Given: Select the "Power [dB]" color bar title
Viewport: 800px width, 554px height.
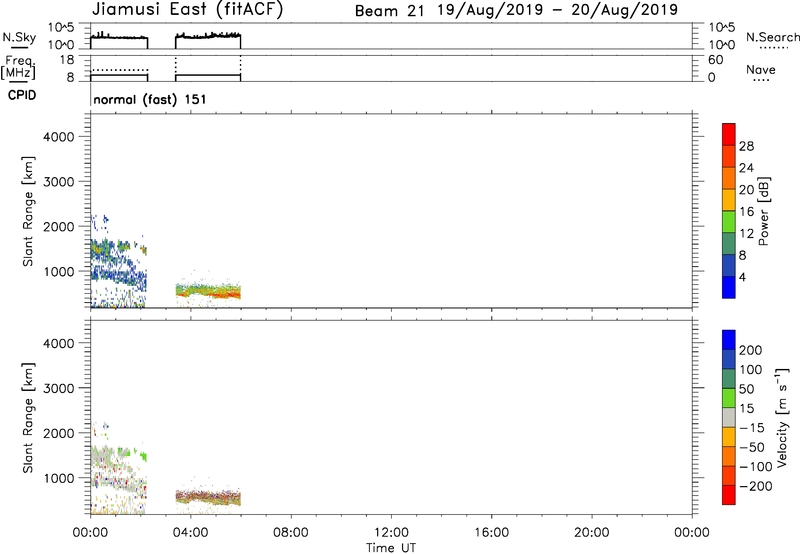Looking at the screenshot, I should (763, 211).
